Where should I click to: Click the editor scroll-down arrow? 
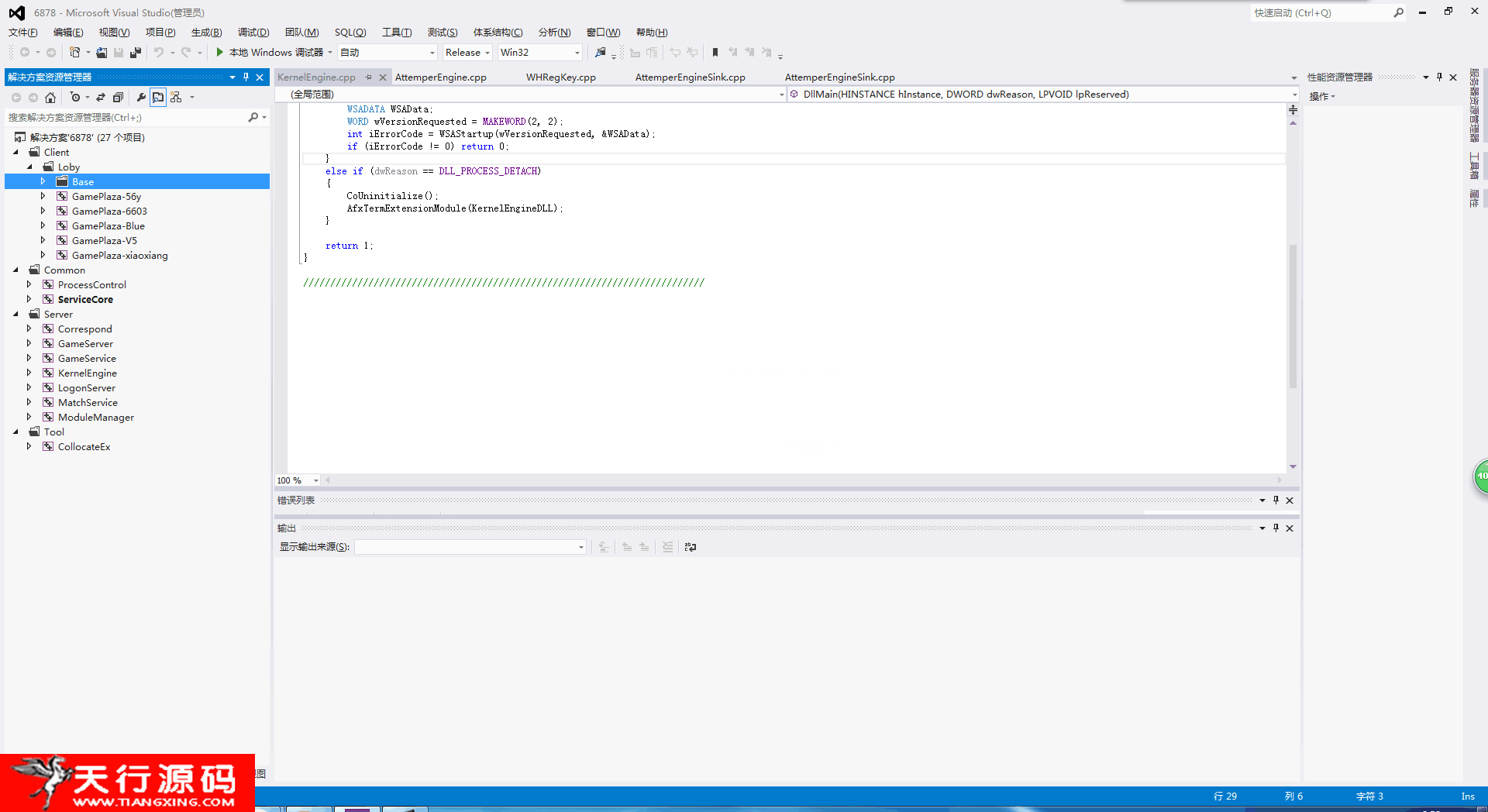1293,466
